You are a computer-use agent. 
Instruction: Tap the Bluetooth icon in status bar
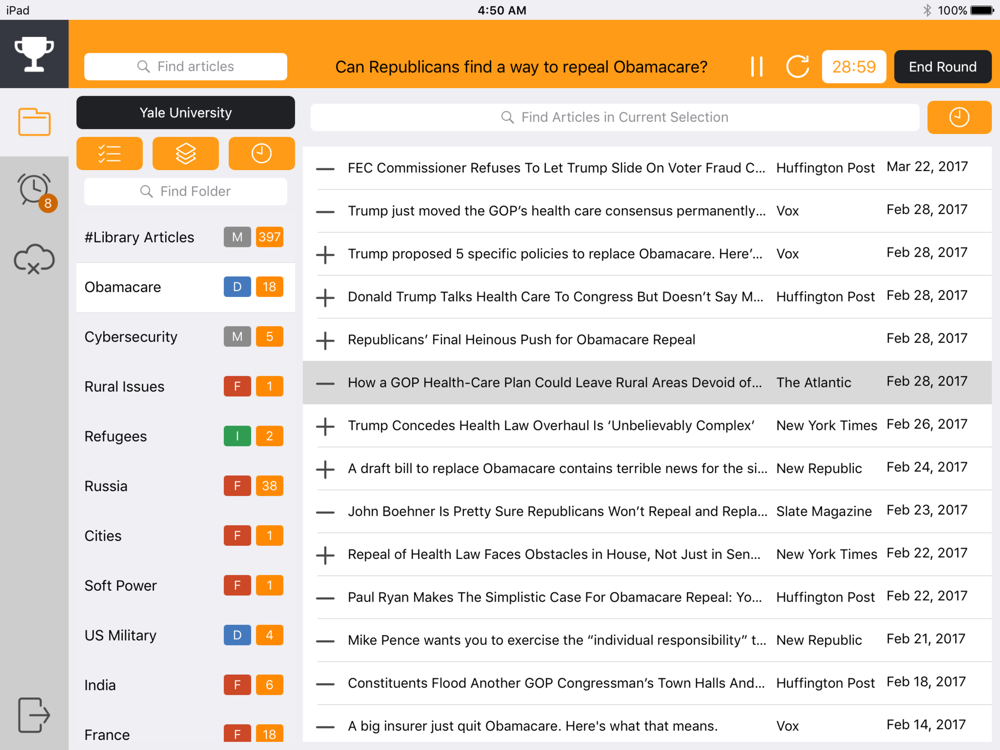[x=927, y=10]
